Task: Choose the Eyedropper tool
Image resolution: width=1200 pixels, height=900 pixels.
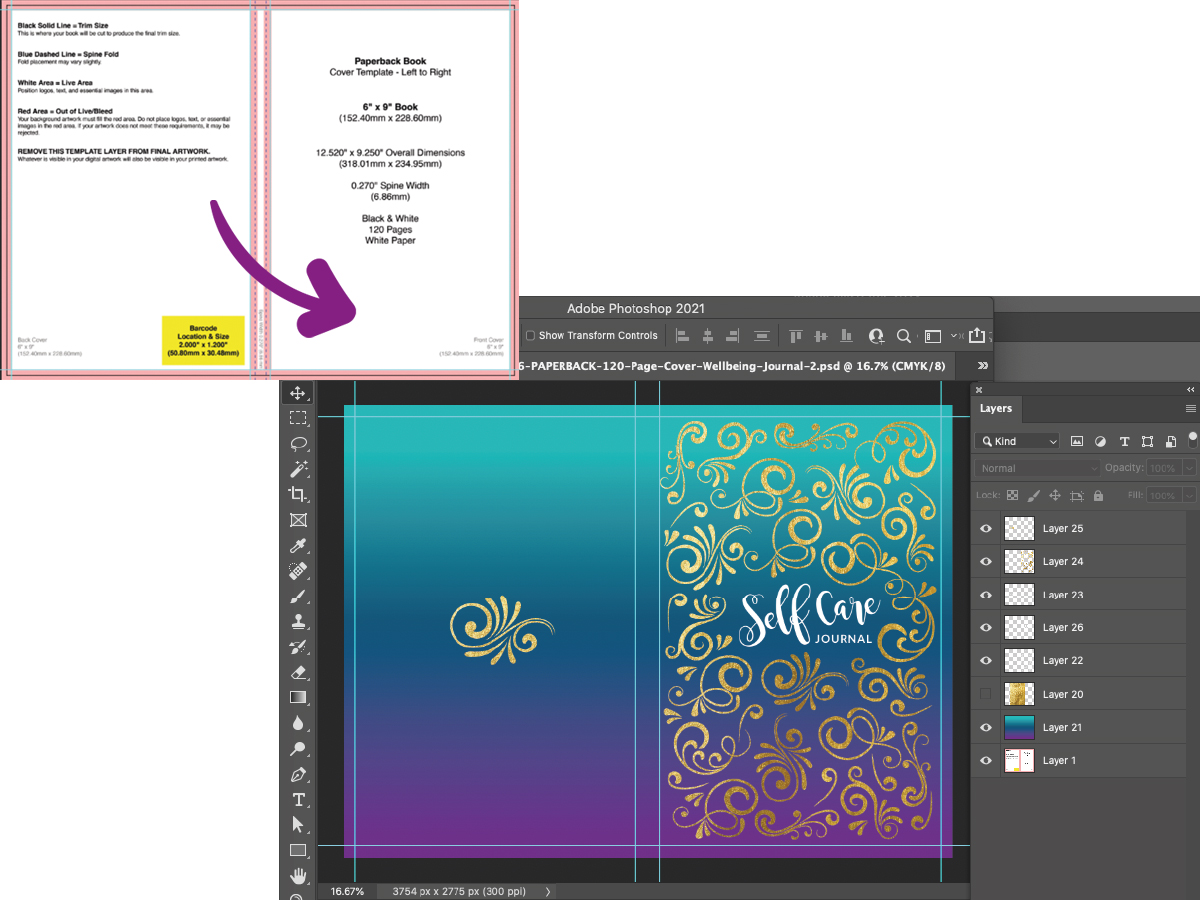Action: tap(298, 546)
